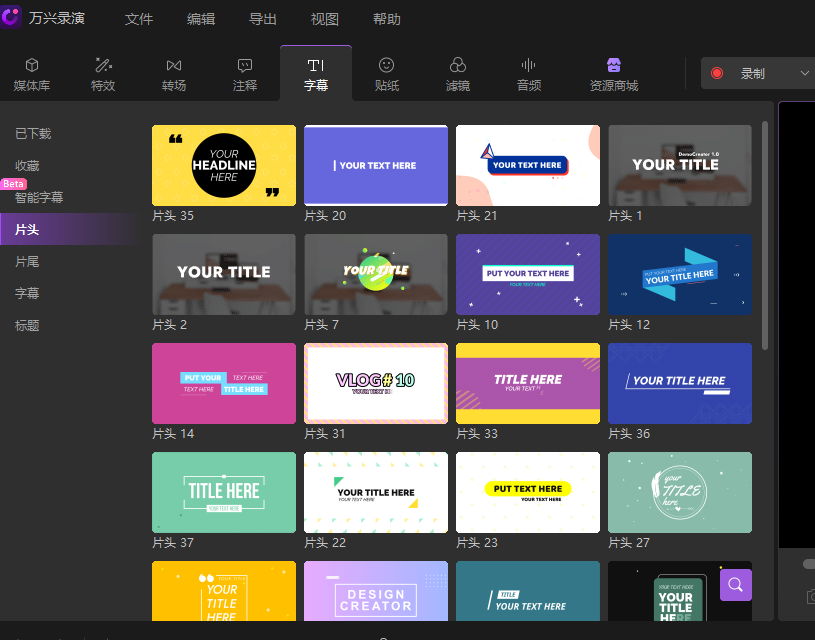
Task: Open the 导出 export menu
Action: point(263,19)
